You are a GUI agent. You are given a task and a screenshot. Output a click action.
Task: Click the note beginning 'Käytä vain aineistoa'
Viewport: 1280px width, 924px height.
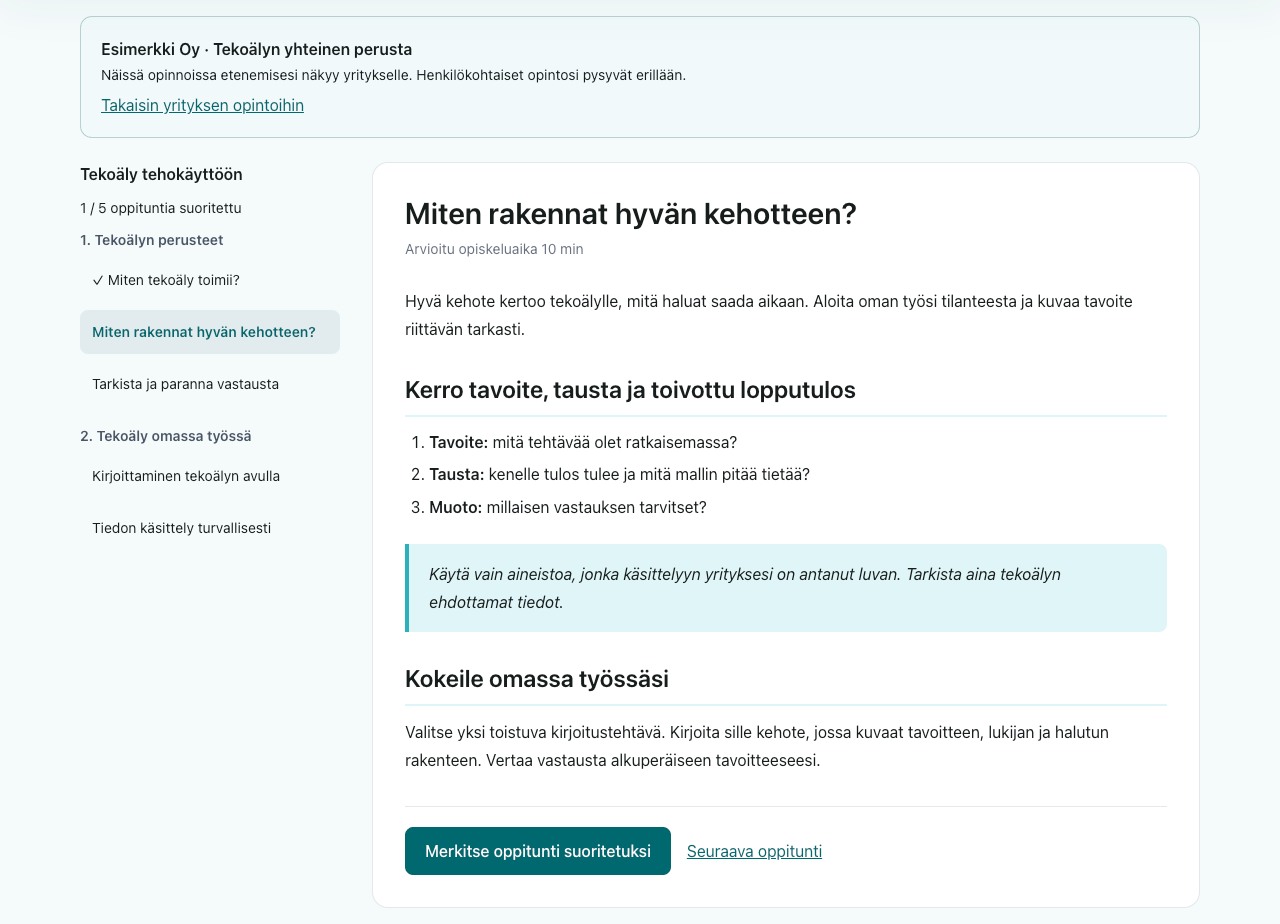click(x=786, y=588)
